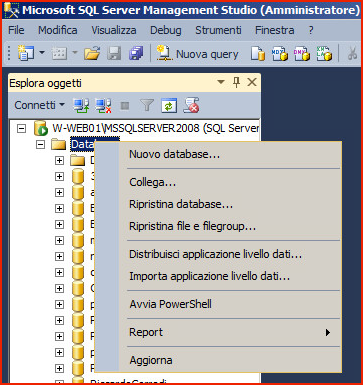Open the Modifica menu
This screenshot has height=385, width=363.
pyautogui.click(x=58, y=30)
